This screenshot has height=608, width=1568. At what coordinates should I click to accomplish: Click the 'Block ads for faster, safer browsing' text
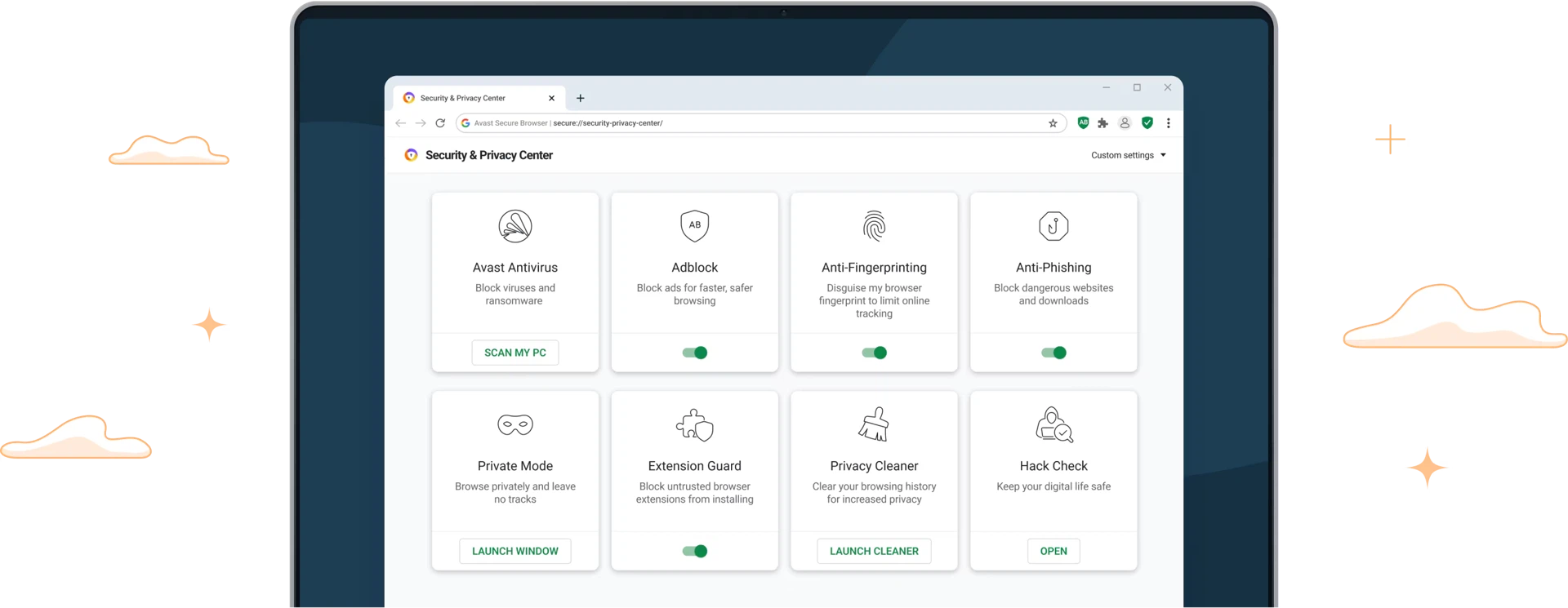click(x=695, y=295)
